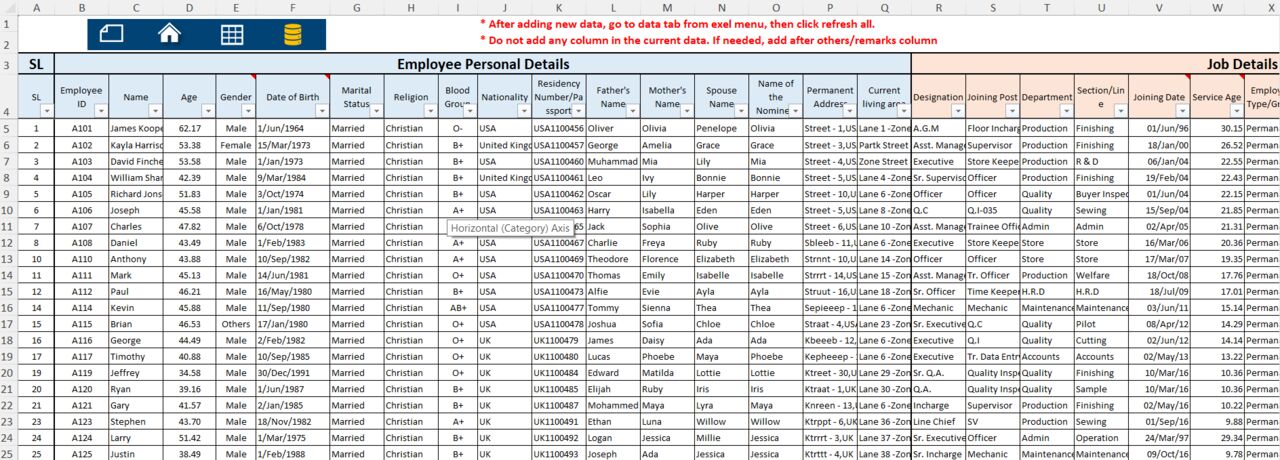Screen dimensions: 1280x460
Task: Open Nationality filter dropdown
Action: point(523,111)
